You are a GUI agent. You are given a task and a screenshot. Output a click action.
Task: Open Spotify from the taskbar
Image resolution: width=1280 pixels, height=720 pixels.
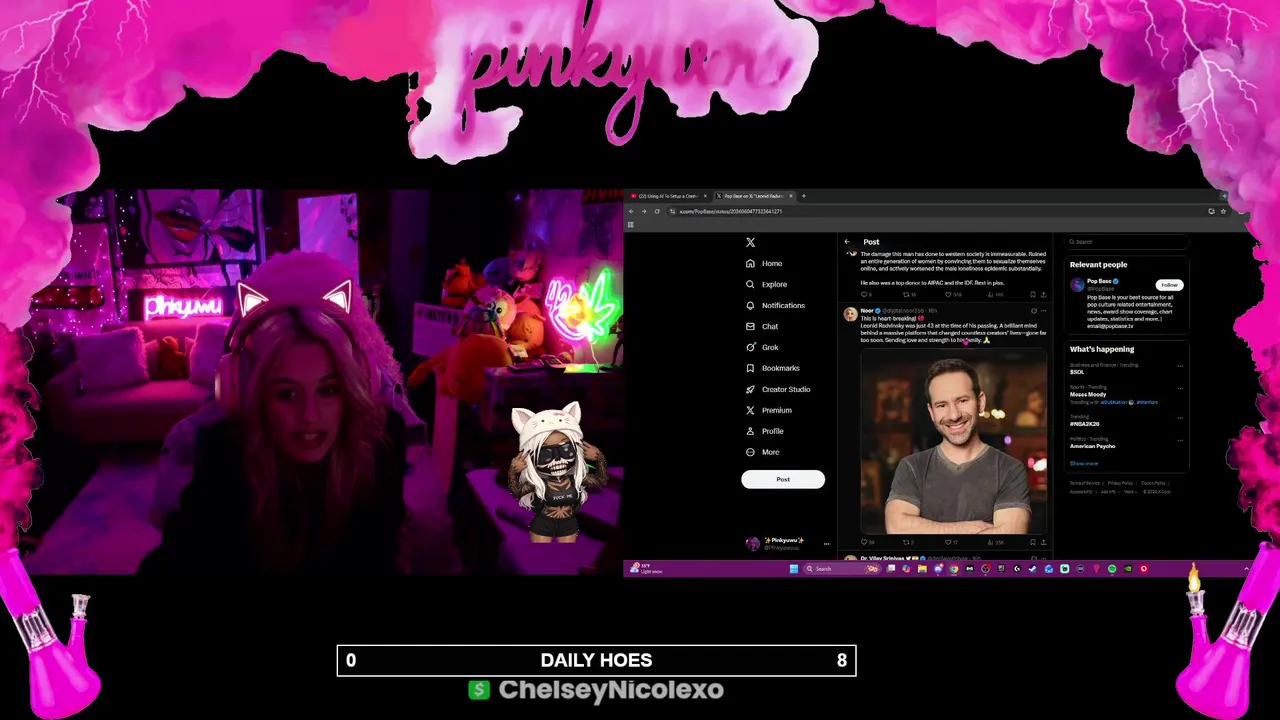click(1112, 569)
